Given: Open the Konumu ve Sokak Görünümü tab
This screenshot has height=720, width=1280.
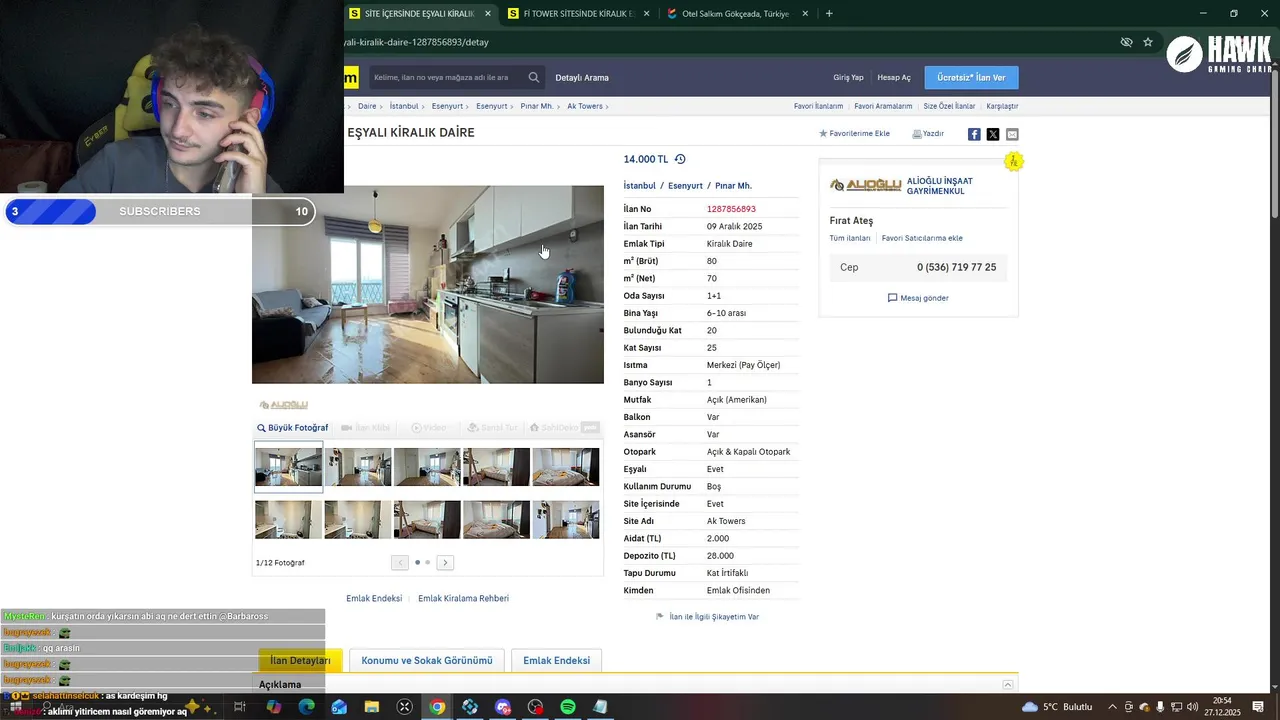Looking at the screenshot, I should pyautogui.click(x=427, y=660).
